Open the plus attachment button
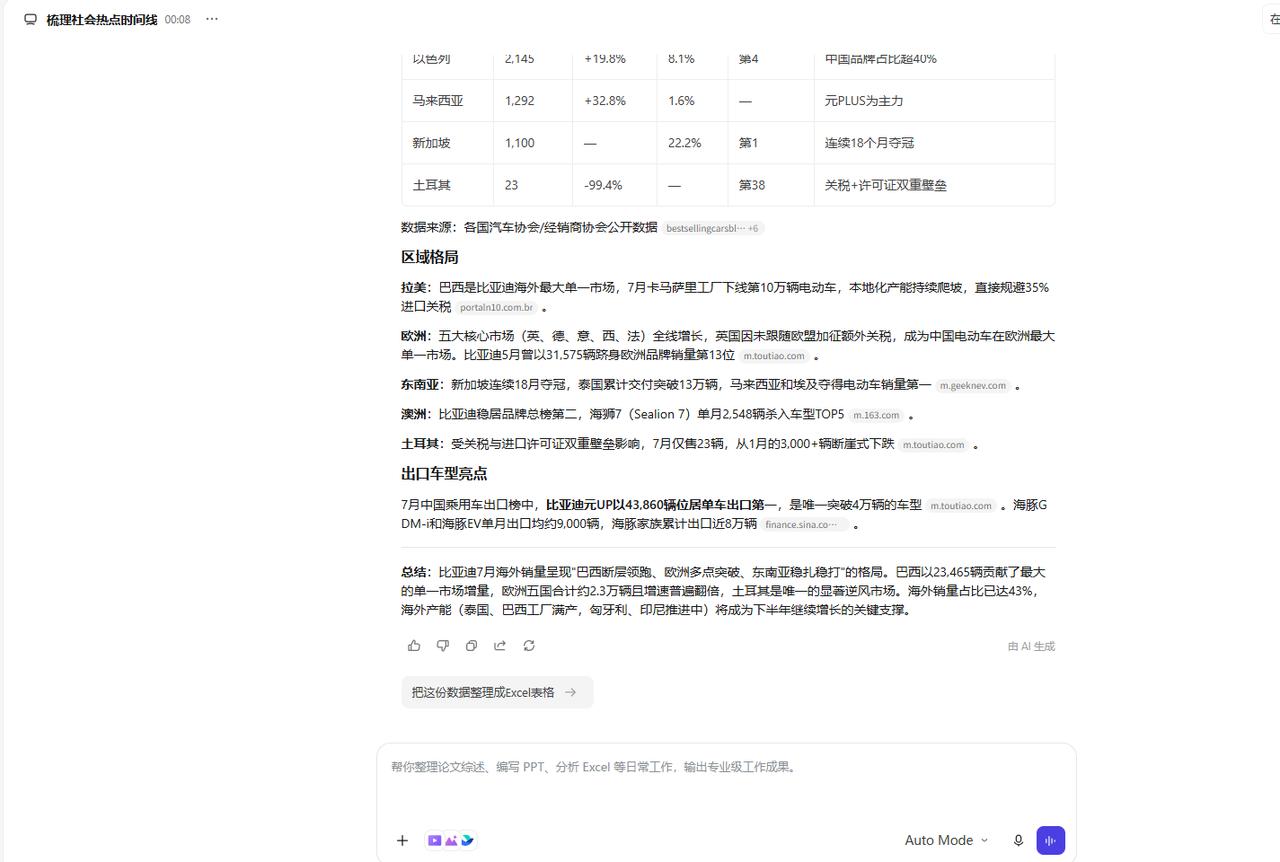1280x862 pixels. pyautogui.click(x=402, y=841)
